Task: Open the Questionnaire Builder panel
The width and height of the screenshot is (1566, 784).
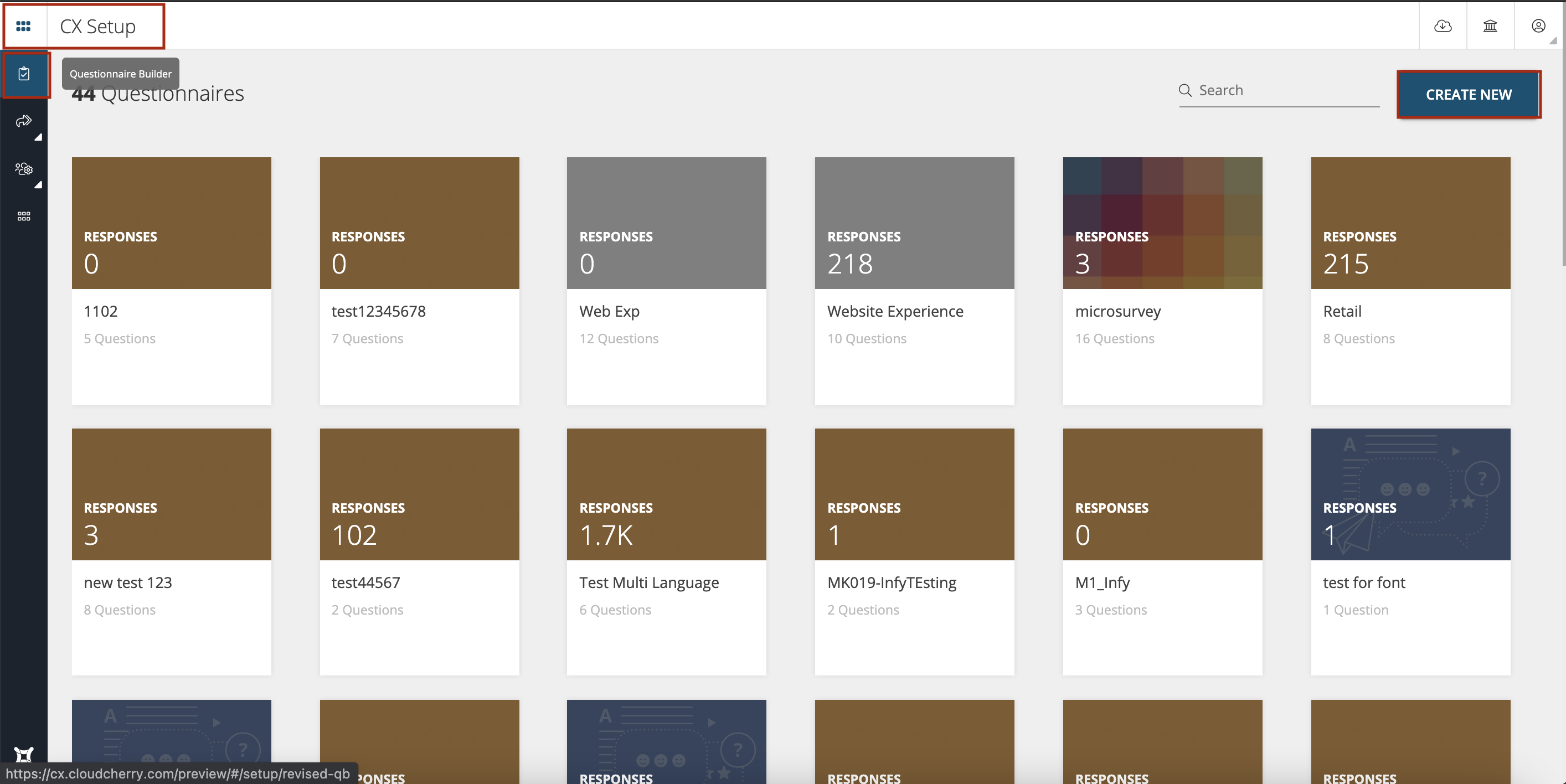Action: pyautogui.click(x=24, y=73)
